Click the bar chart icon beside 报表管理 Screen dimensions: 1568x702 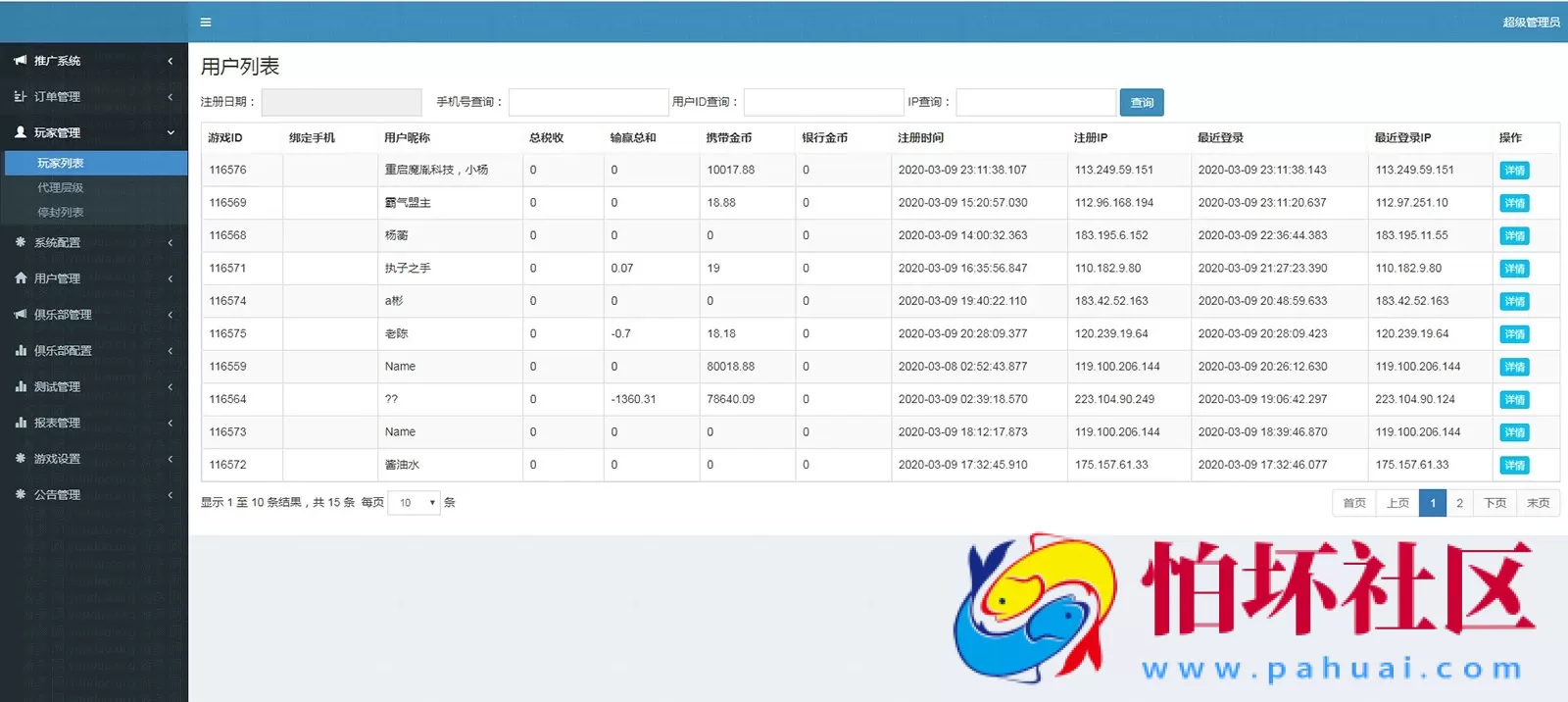coord(21,423)
